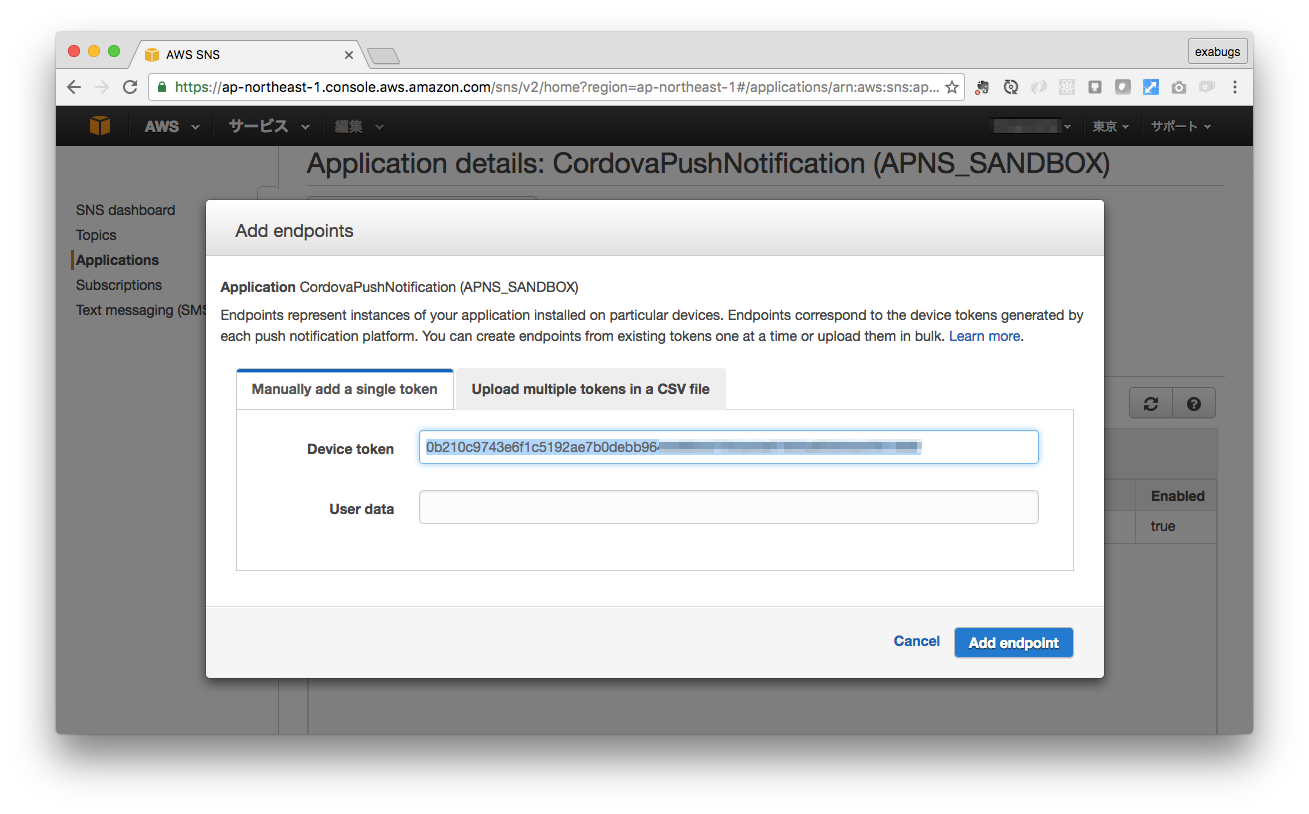Bookmark this page with the star icon
This screenshot has height=814, width=1309.
click(x=952, y=87)
